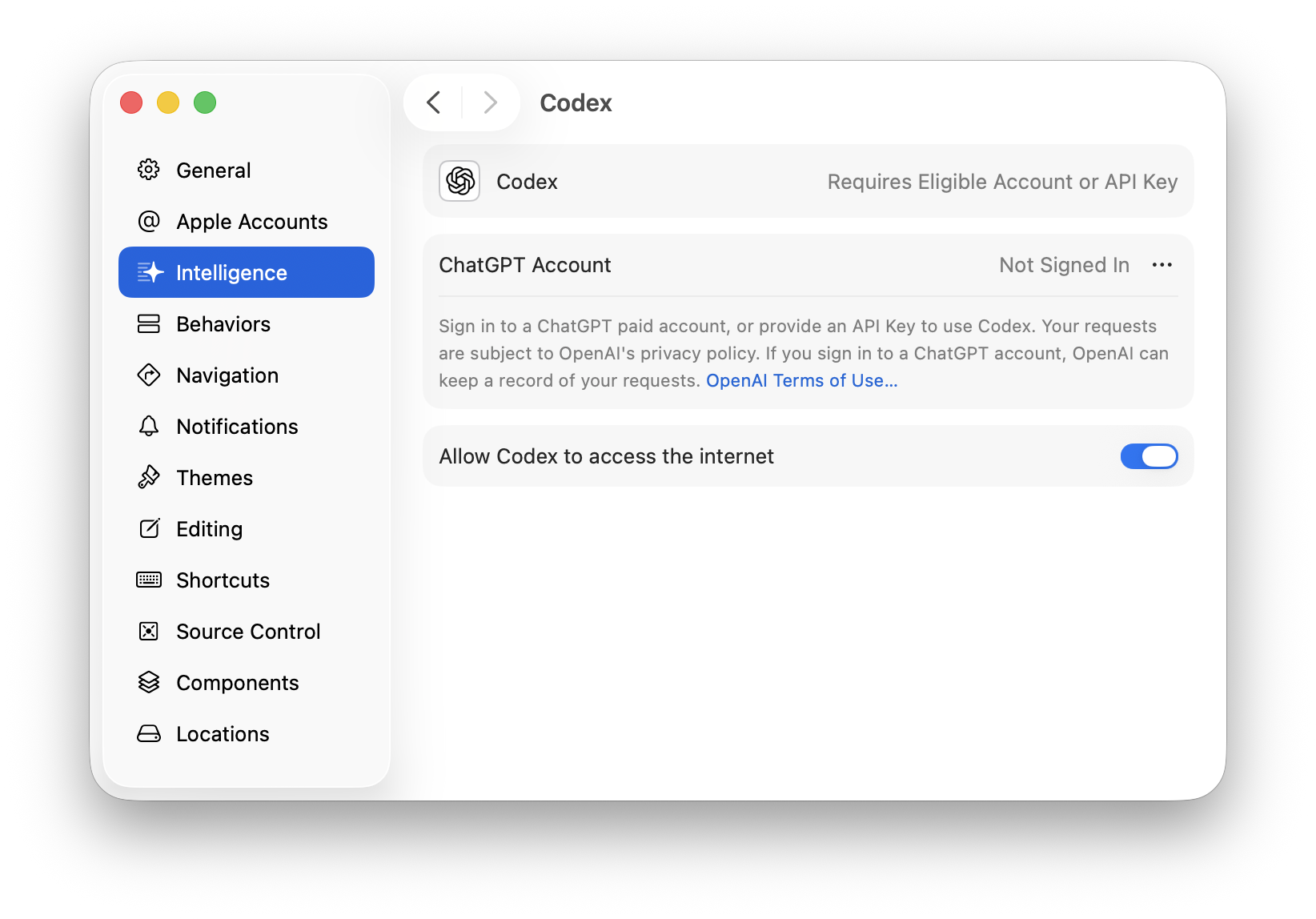Screen dimensions: 1316x919
Task: Click the Source Control icon
Action: [149, 631]
